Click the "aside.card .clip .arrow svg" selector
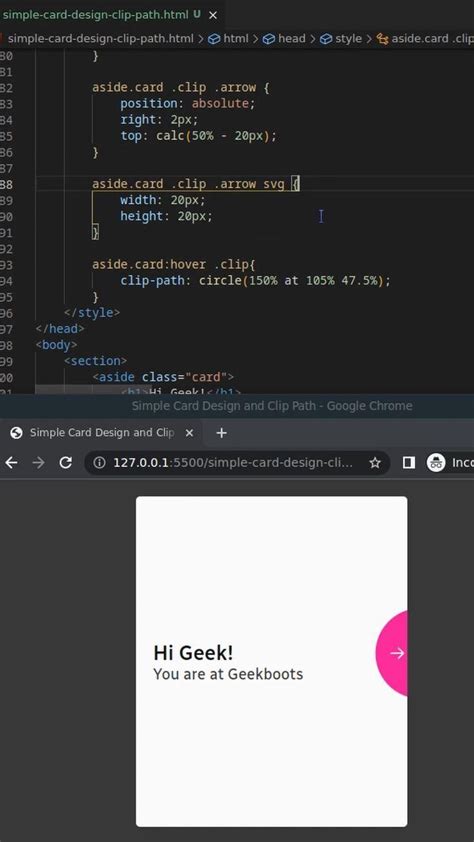Screen dimensions: 474x842 click(188, 184)
